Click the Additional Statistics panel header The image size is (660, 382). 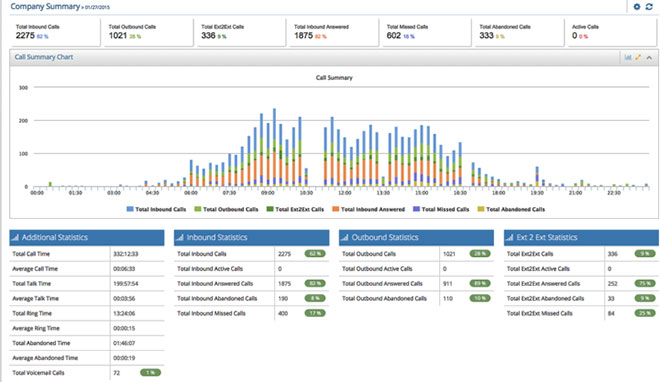tap(87, 237)
